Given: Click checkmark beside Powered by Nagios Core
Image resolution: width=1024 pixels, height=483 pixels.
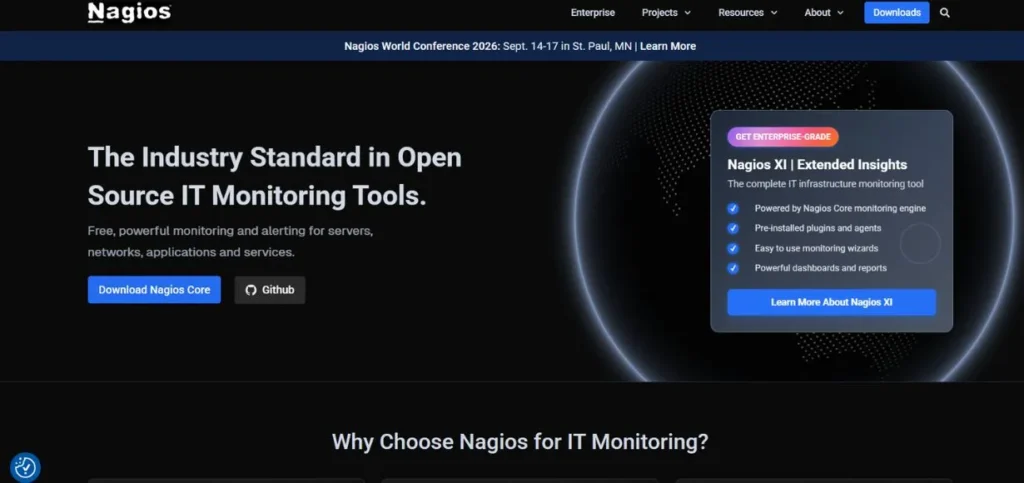Looking at the screenshot, I should (733, 209).
